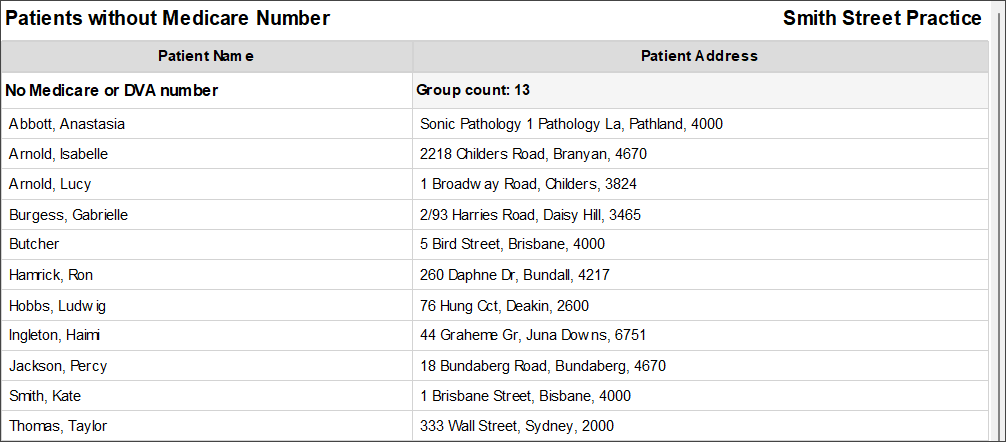Click the Patients without Medicare Number heading
This screenshot has height=442, width=1006.
pyautogui.click(x=167, y=19)
